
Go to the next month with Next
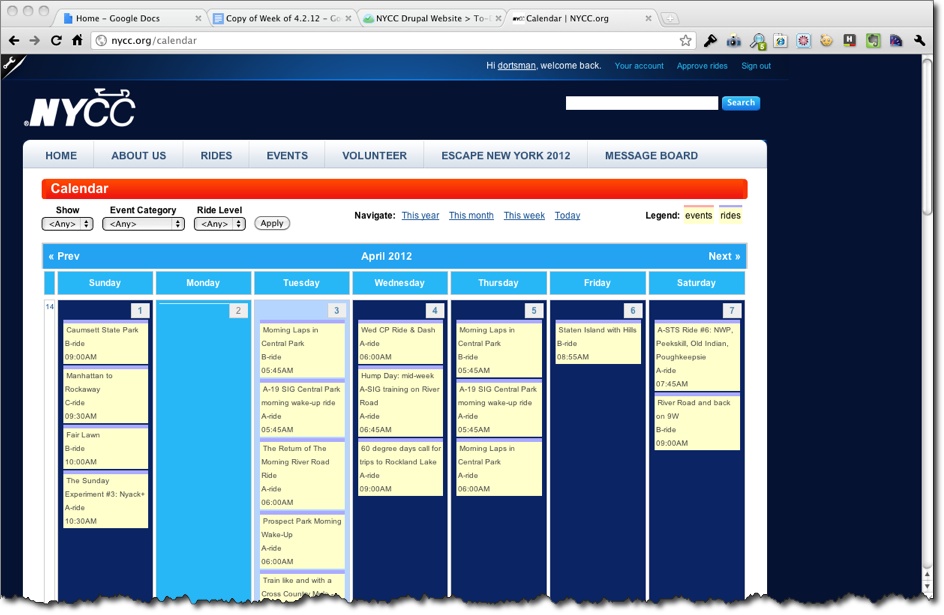[x=724, y=256]
